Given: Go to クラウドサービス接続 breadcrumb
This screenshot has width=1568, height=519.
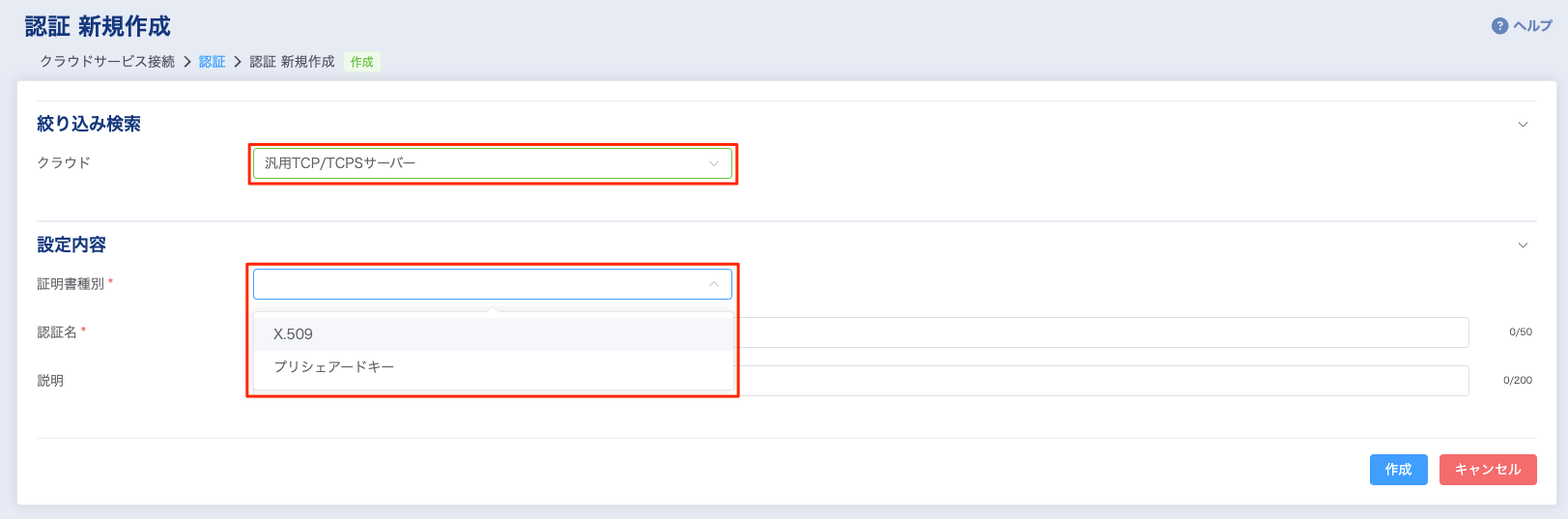Looking at the screenshot, I should tap(107, 62).
